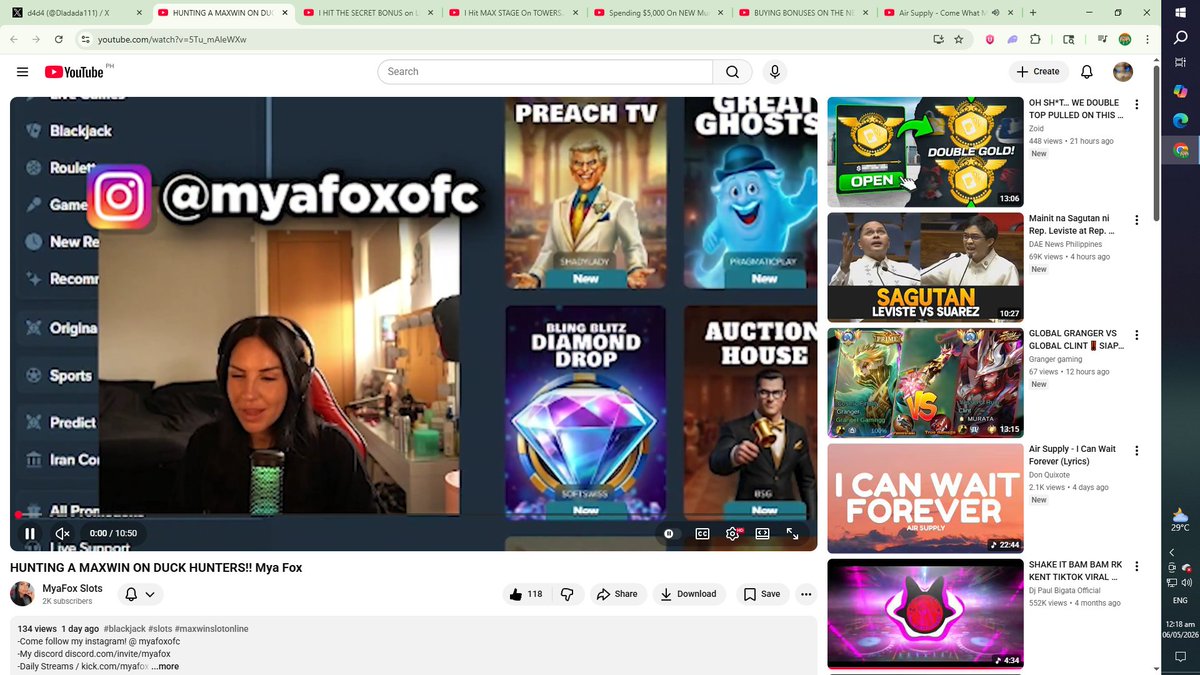
Task: Share the video
Action: 617,594
